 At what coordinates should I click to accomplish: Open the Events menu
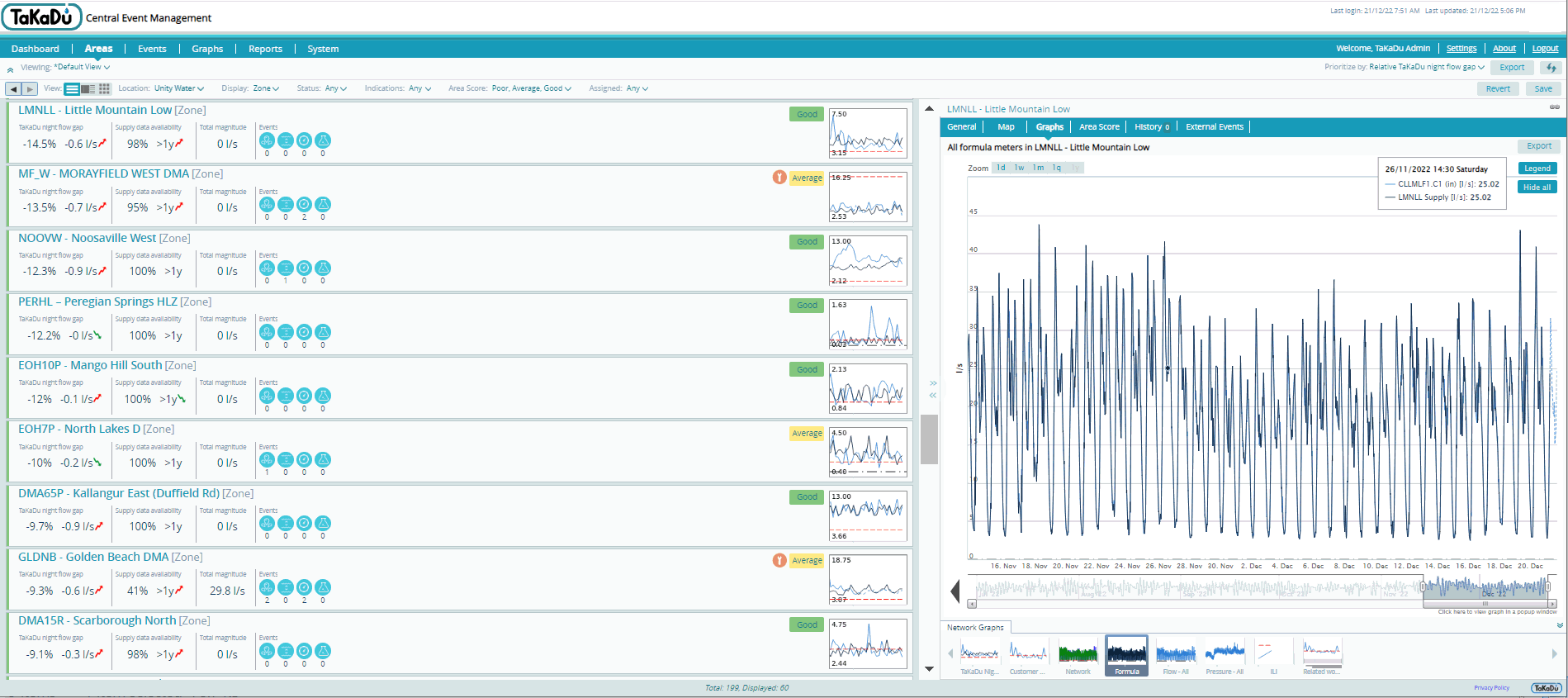coord(152,49)
